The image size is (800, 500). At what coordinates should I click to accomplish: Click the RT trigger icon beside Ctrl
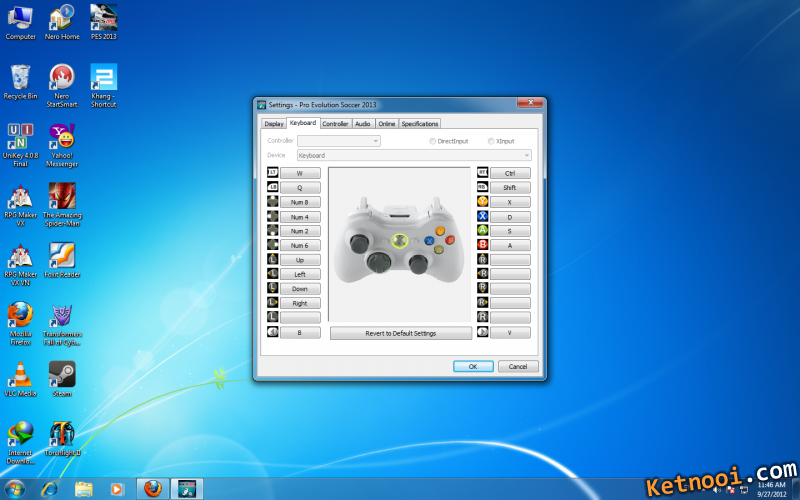[x=482, y=172]
